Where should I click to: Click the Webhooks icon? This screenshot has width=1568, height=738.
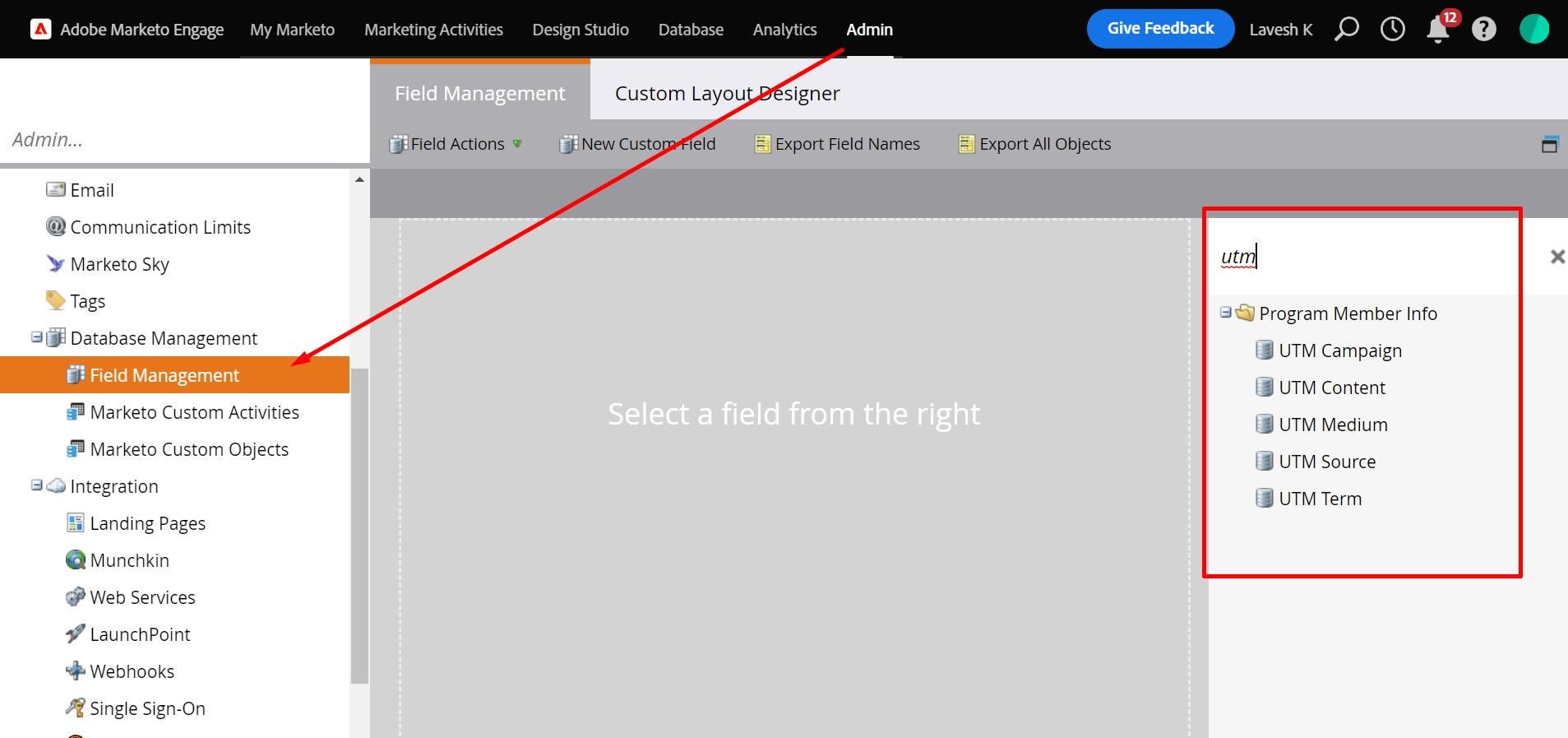(x=76, y=671)
